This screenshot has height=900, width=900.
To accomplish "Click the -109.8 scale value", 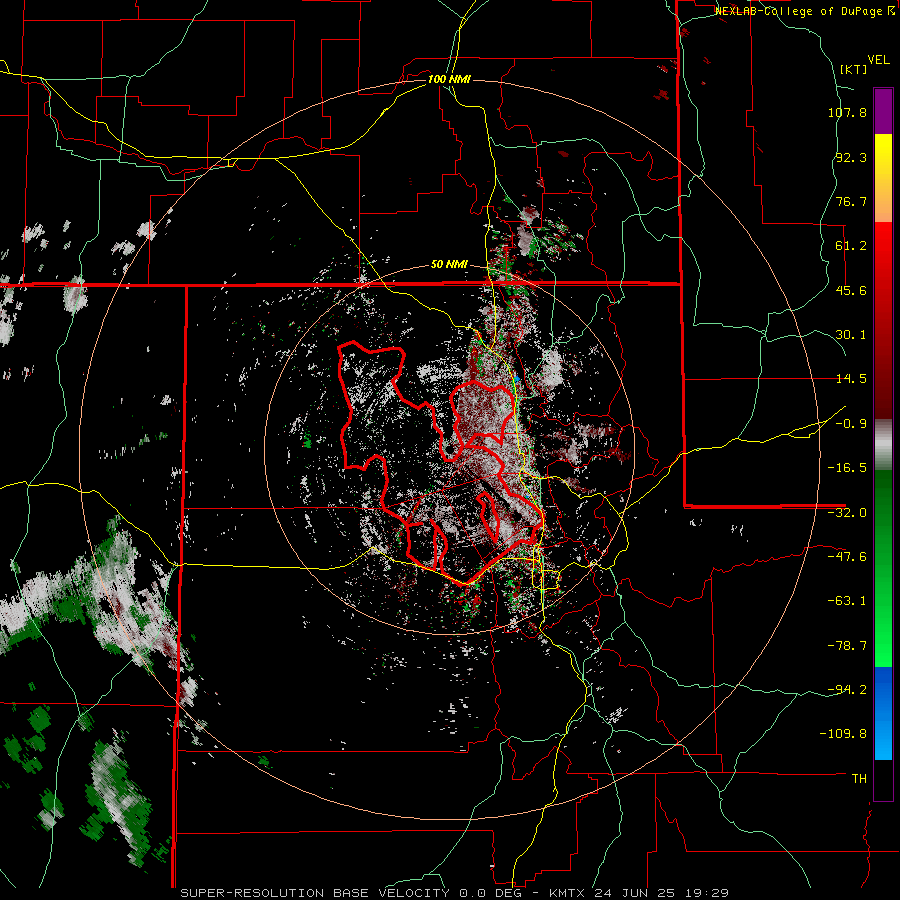I will pos(843,734).
